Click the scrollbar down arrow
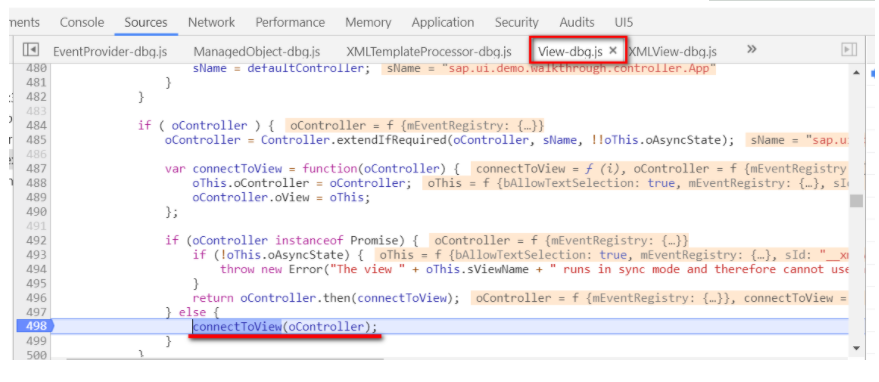The height and width of the screenshot is (382, 879). point(856,348)
